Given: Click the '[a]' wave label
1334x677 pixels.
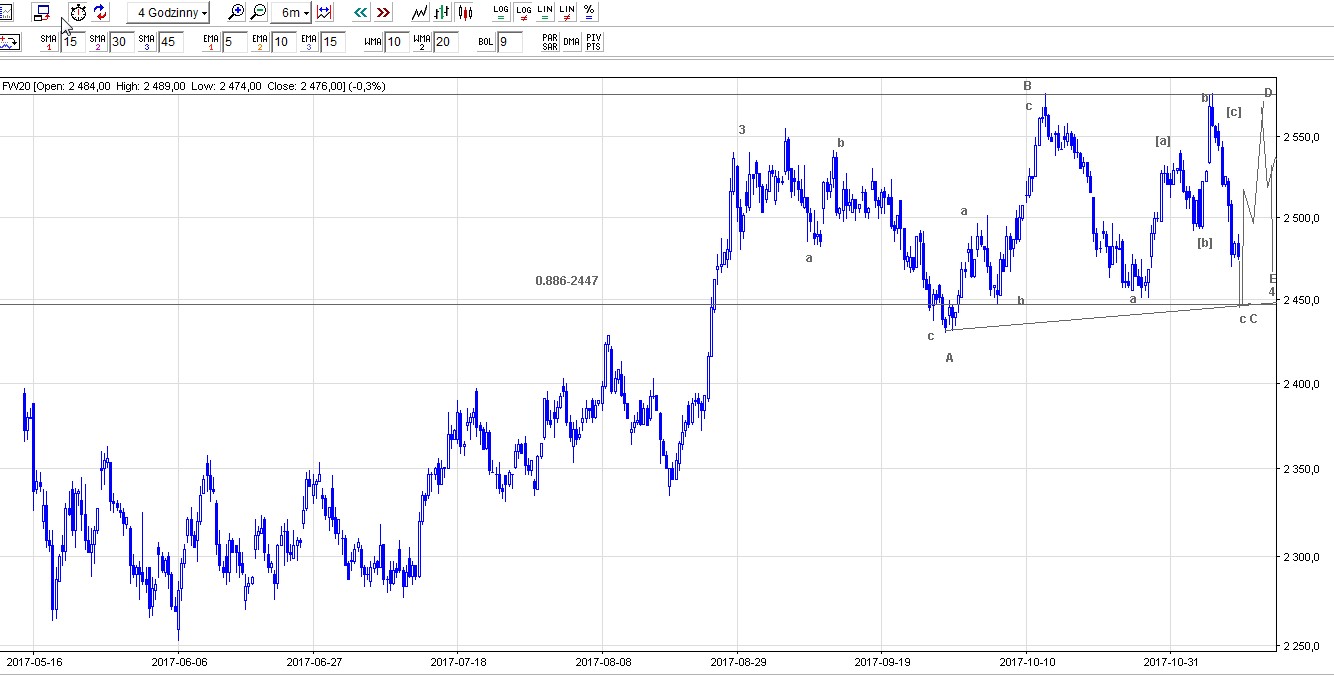Looking at the screenshot, I should 1163,141.
